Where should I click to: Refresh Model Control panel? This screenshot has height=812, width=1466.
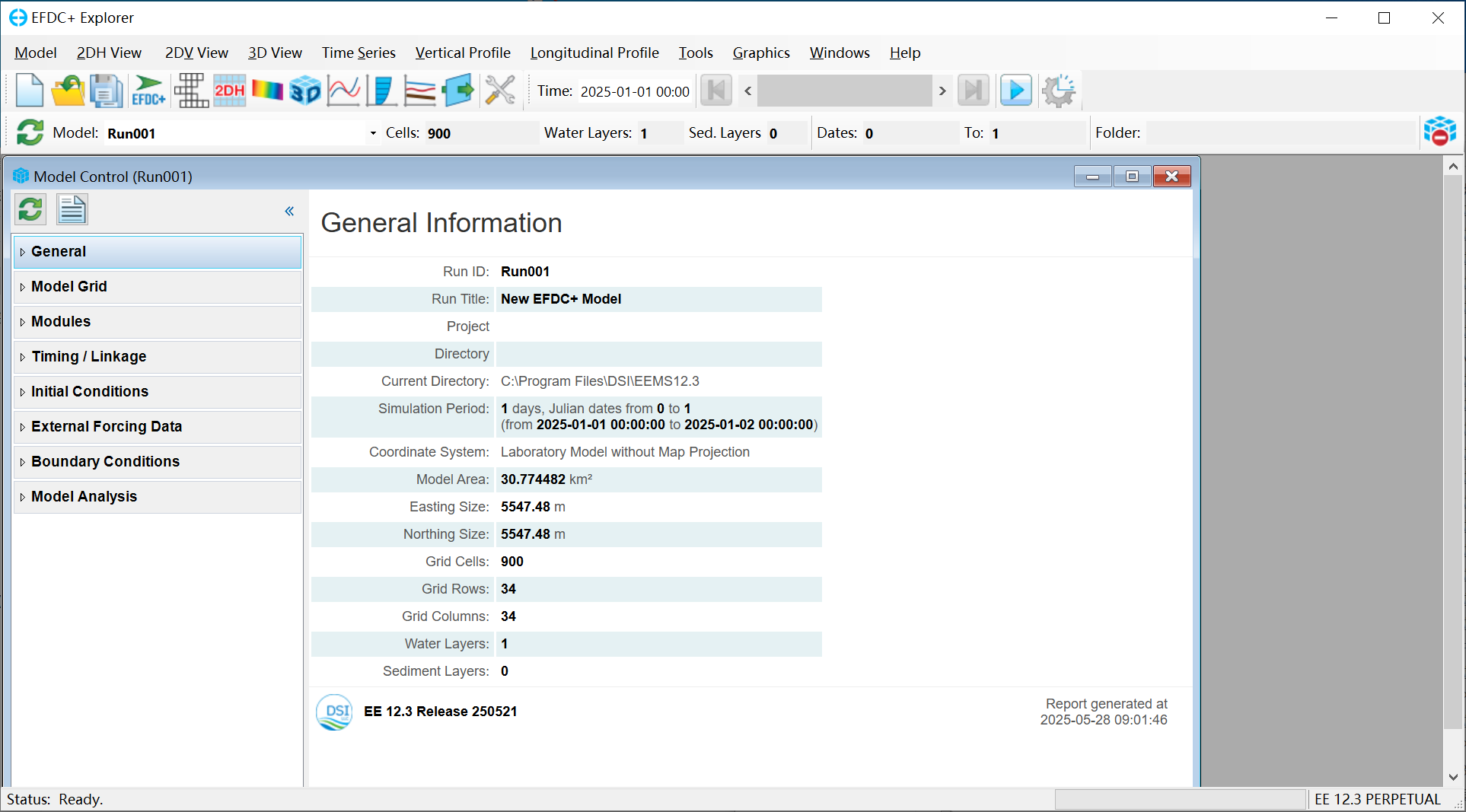pyautogui.click(x=30, y=209)
